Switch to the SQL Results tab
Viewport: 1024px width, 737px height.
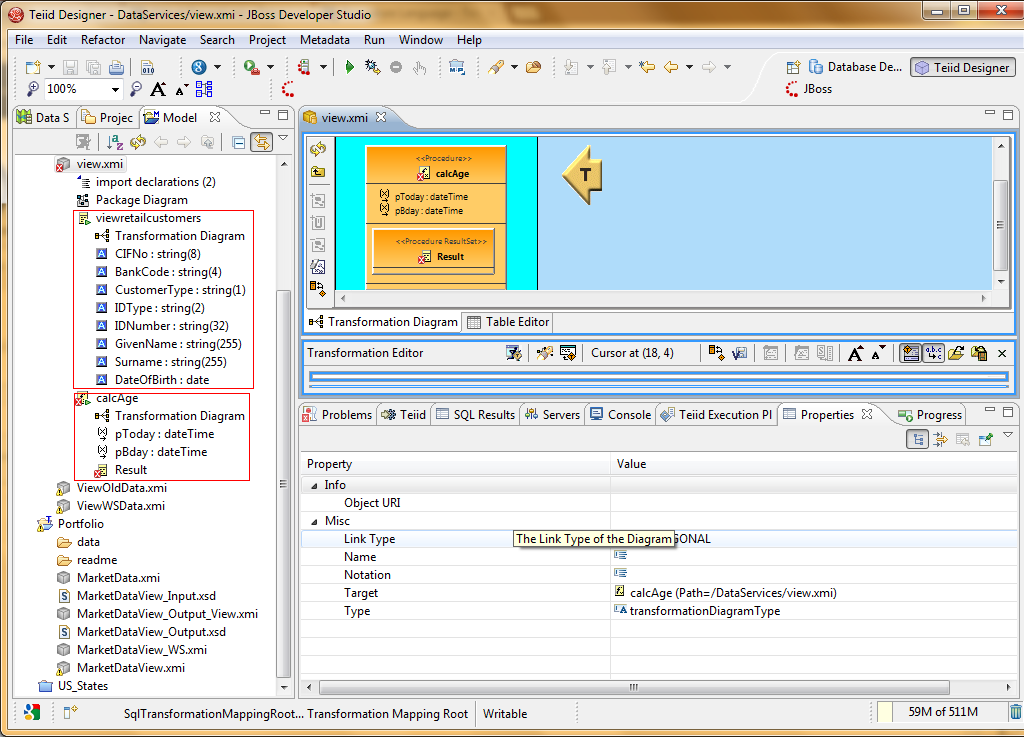tap(476, 414)
